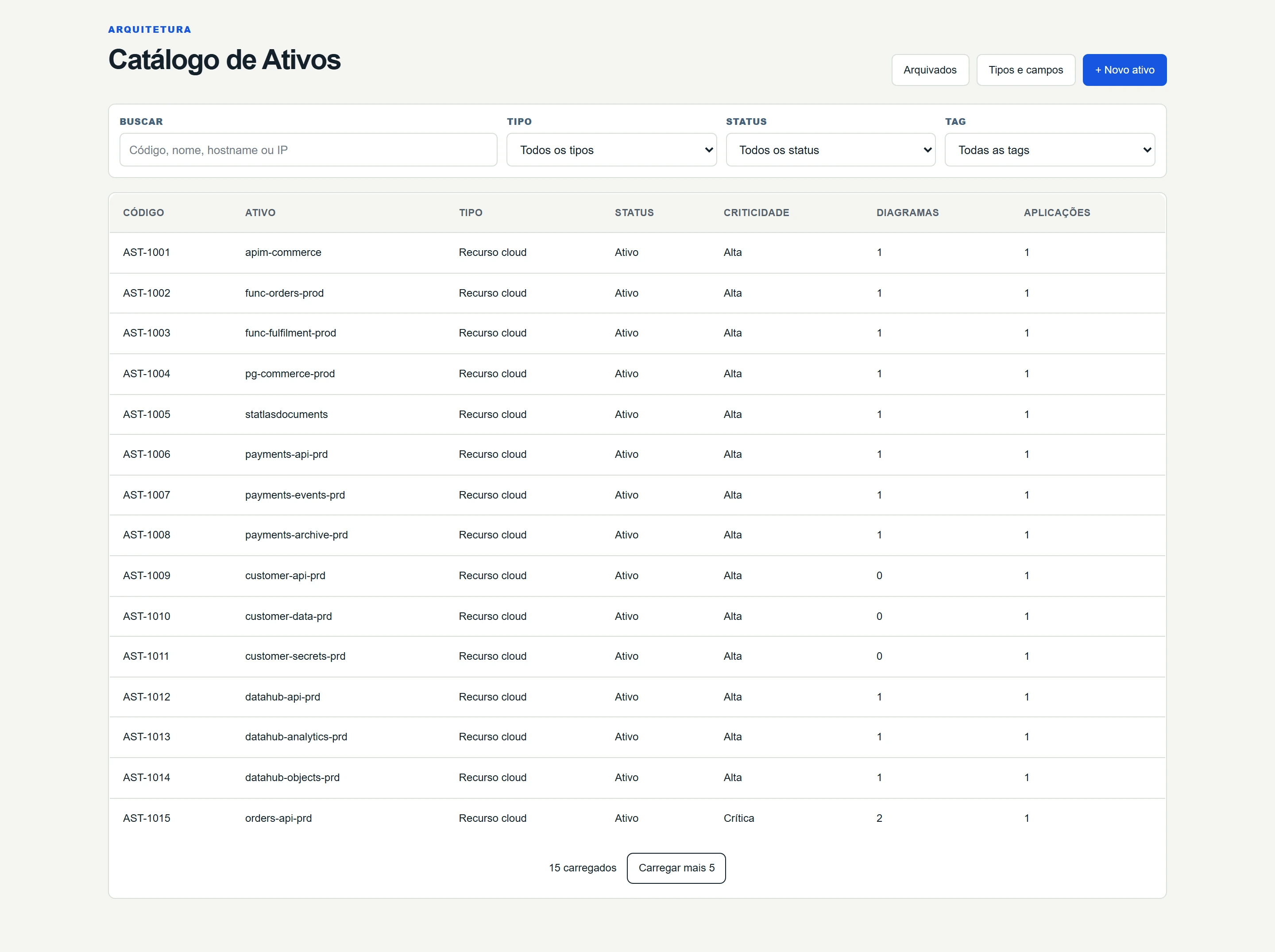Click Alta criticality of pg-commerce-prod
The image size is (1275, 952).
pos(732,373)
